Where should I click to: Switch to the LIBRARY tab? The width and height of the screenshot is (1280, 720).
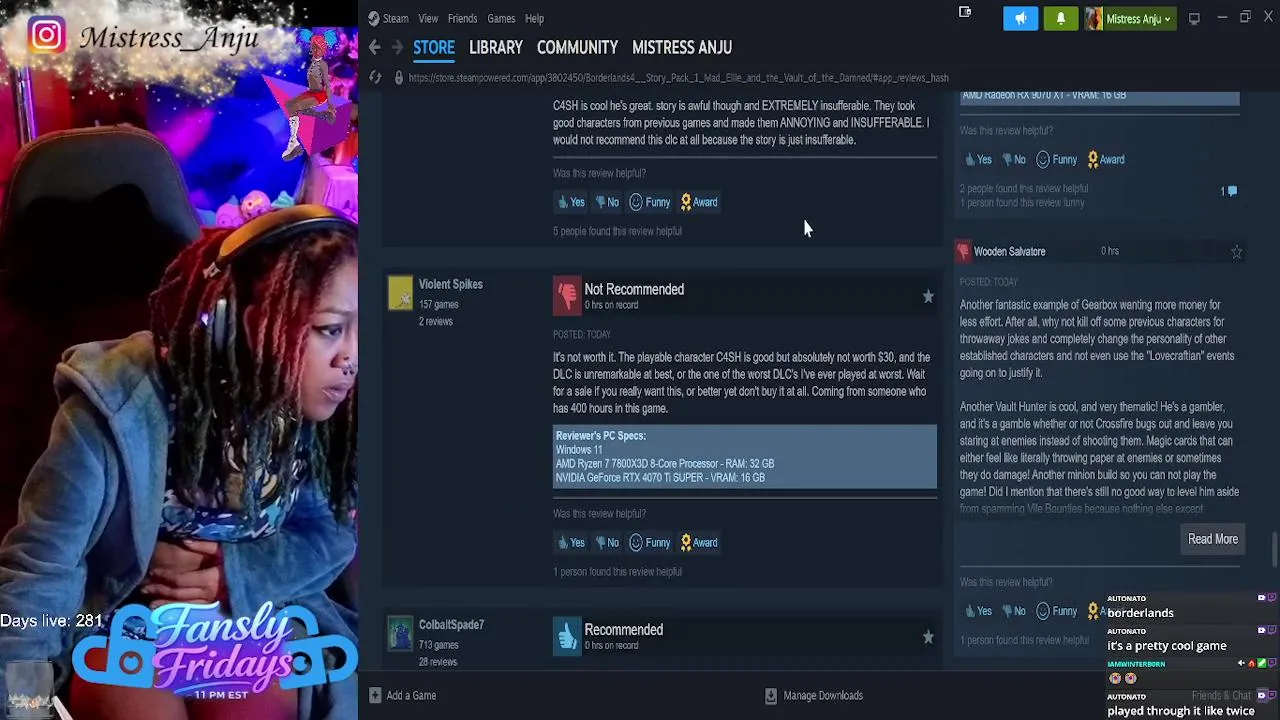496,47
